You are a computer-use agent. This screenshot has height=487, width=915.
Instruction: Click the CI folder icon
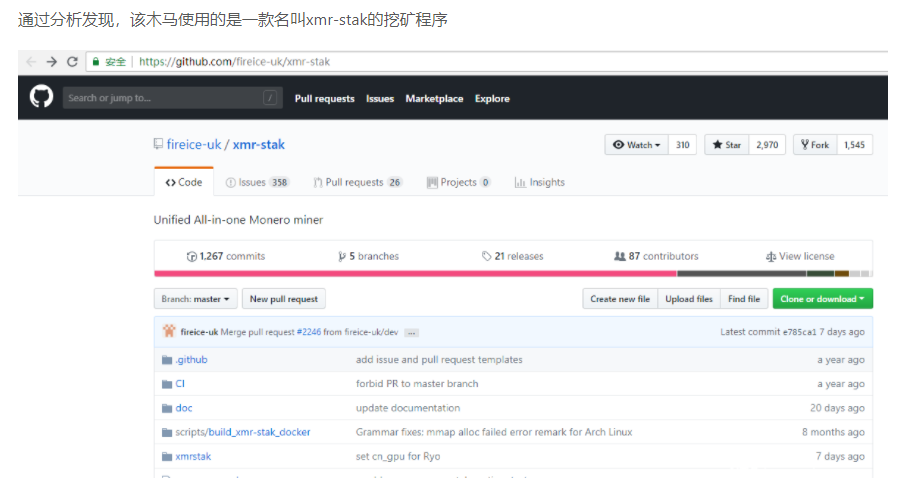tap(167, 384)
